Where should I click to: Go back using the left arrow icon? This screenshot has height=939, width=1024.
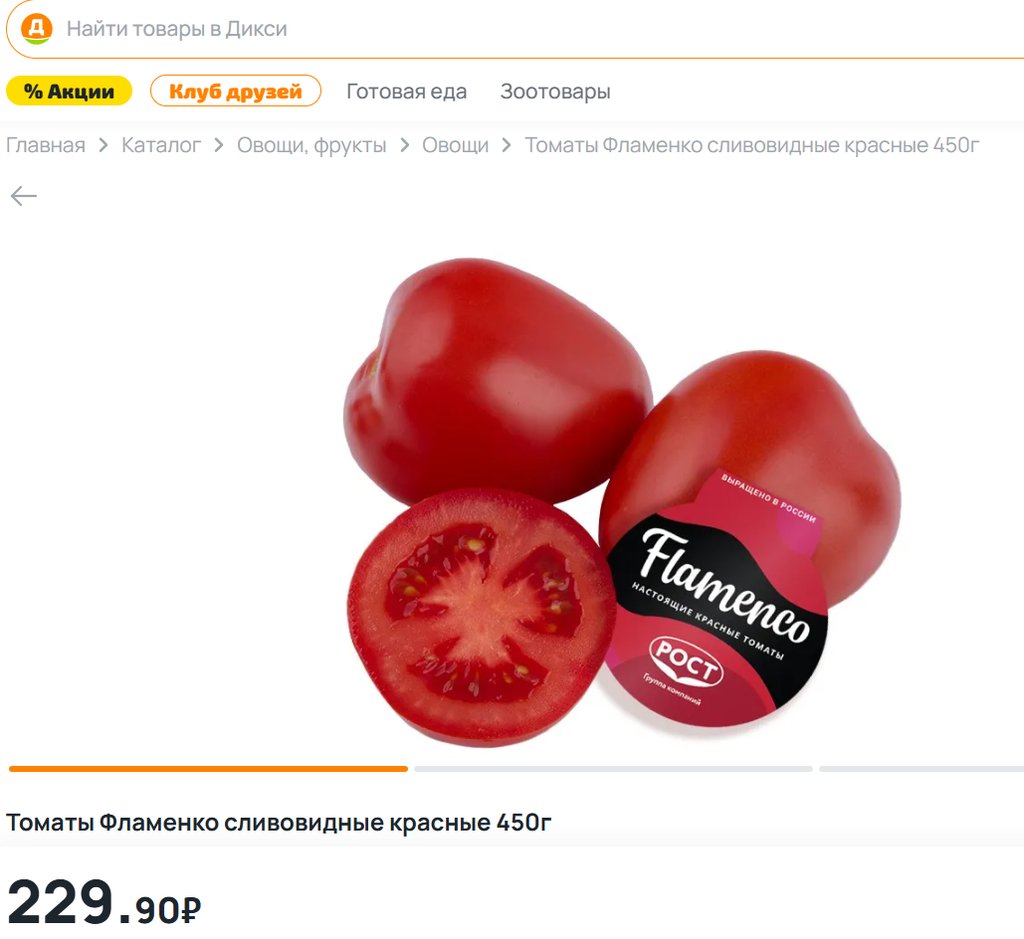[x=24, y=196]
